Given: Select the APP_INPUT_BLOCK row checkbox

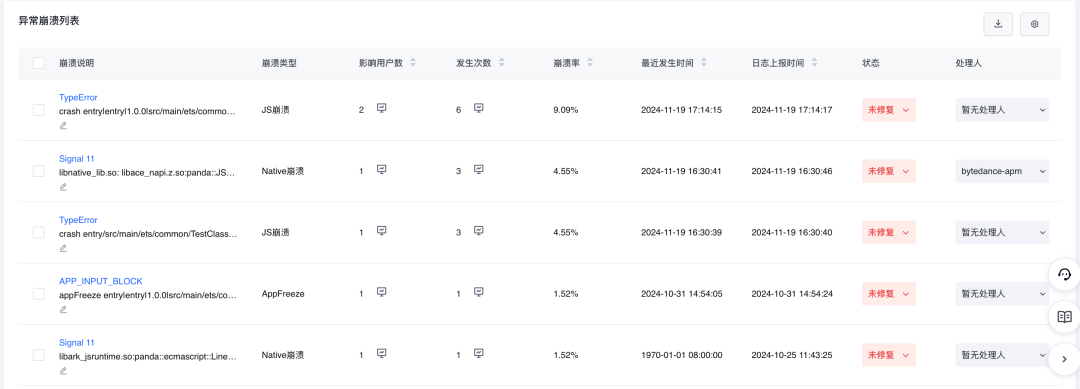Looking at the screenshot, I should (39, 294).
